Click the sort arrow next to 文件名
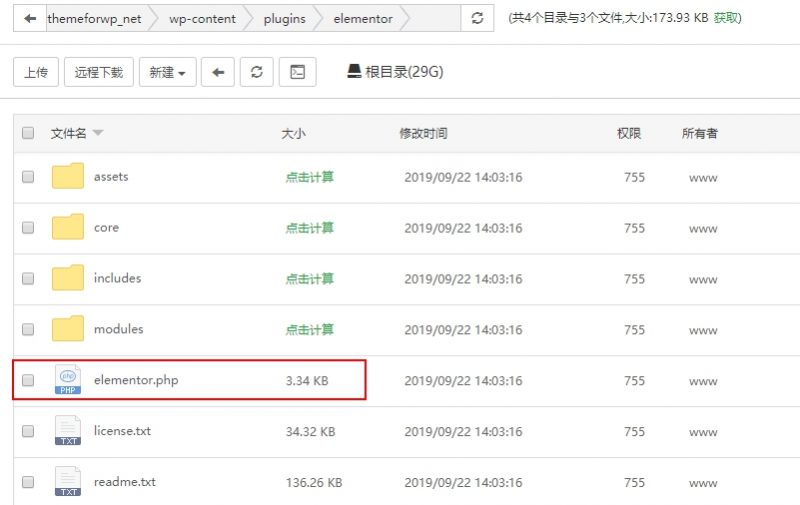 98,133
